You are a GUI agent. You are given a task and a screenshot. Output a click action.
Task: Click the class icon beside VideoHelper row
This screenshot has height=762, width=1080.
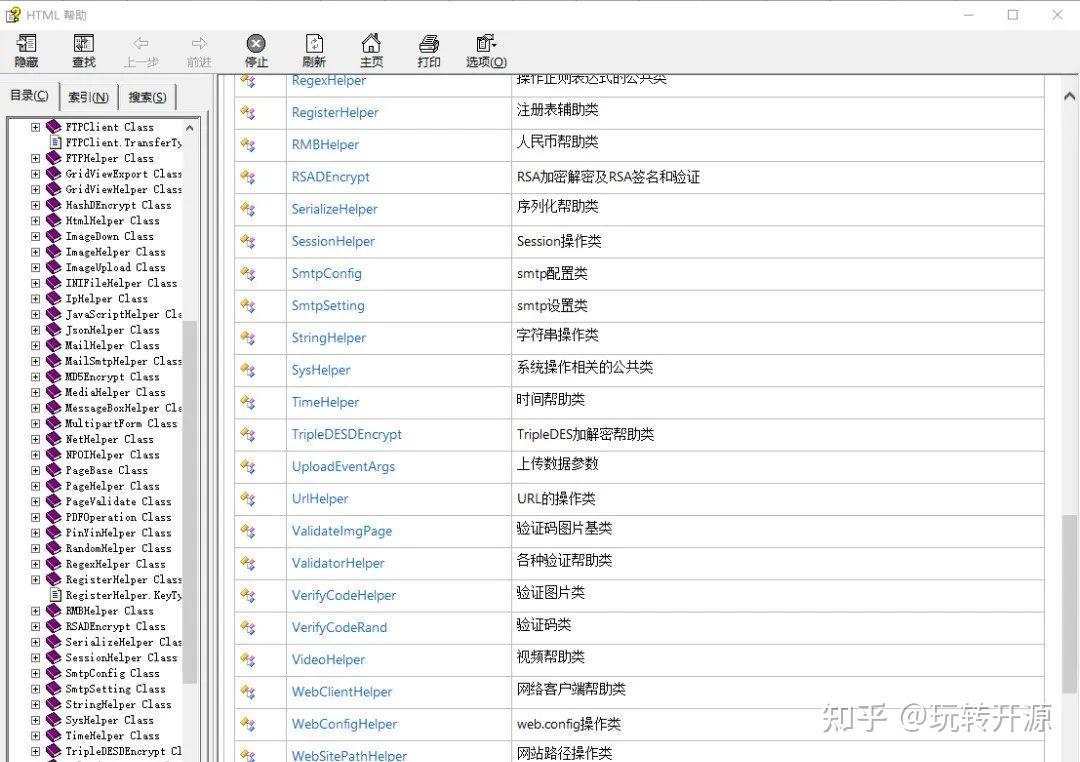248,660
